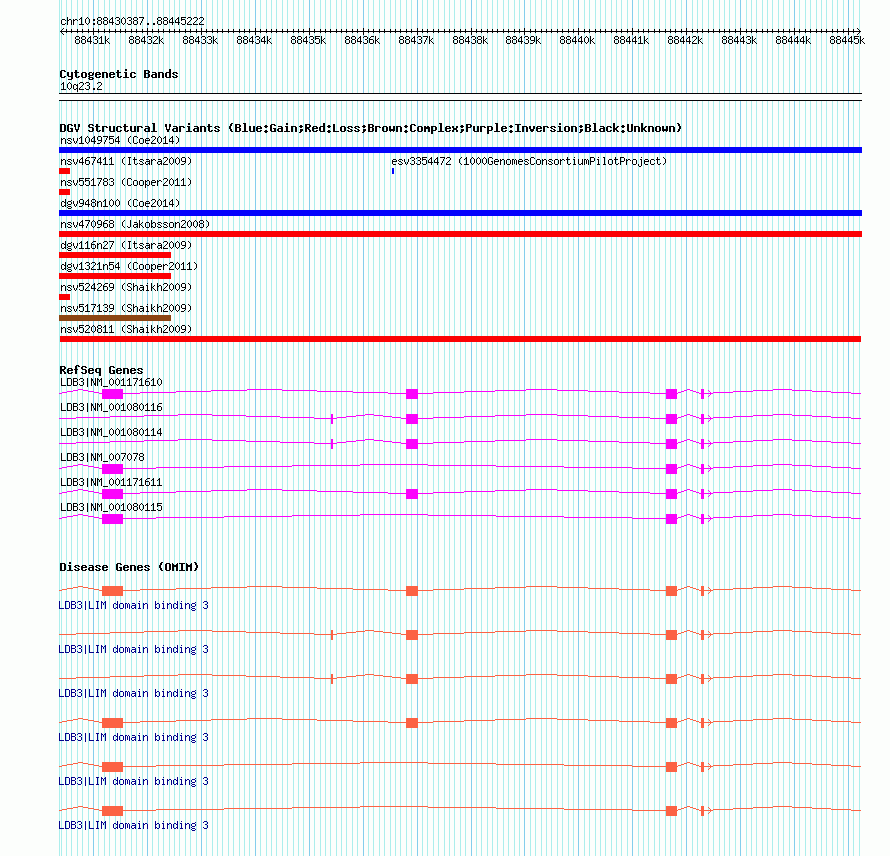Click the blue gain bar of dgv948n100
The height and width of the screenshot is (856, 890).
[460, 213]
